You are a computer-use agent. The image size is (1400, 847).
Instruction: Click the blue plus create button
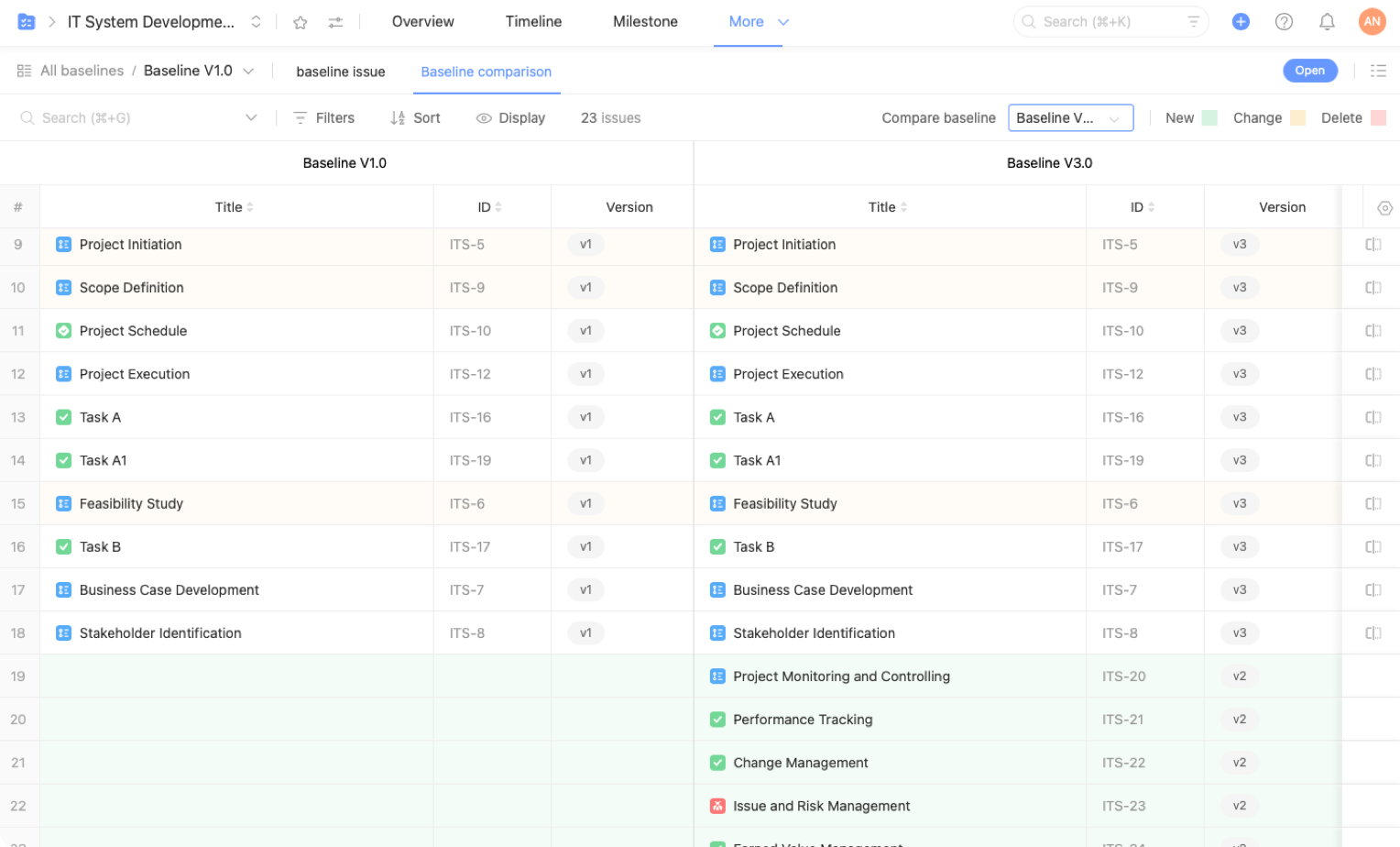[x=1241, y=21]
